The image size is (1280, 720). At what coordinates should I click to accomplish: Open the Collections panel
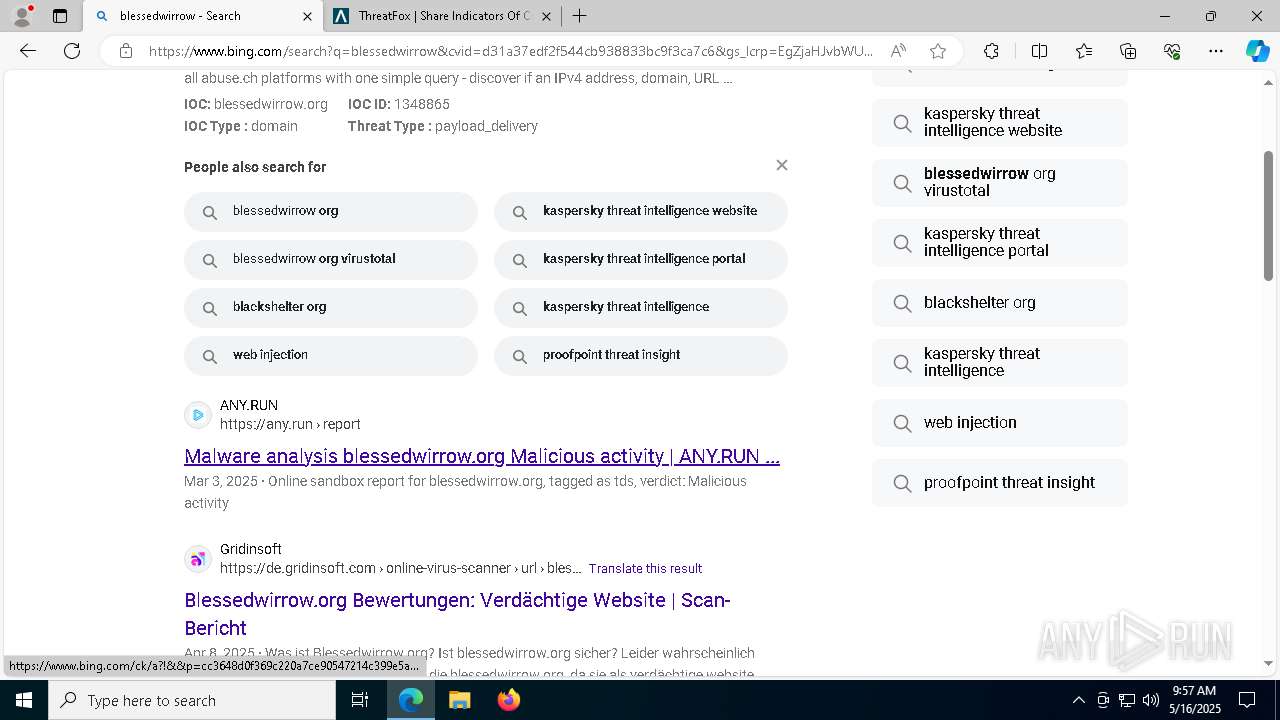pyautogui.click(x=1128, y=51)
